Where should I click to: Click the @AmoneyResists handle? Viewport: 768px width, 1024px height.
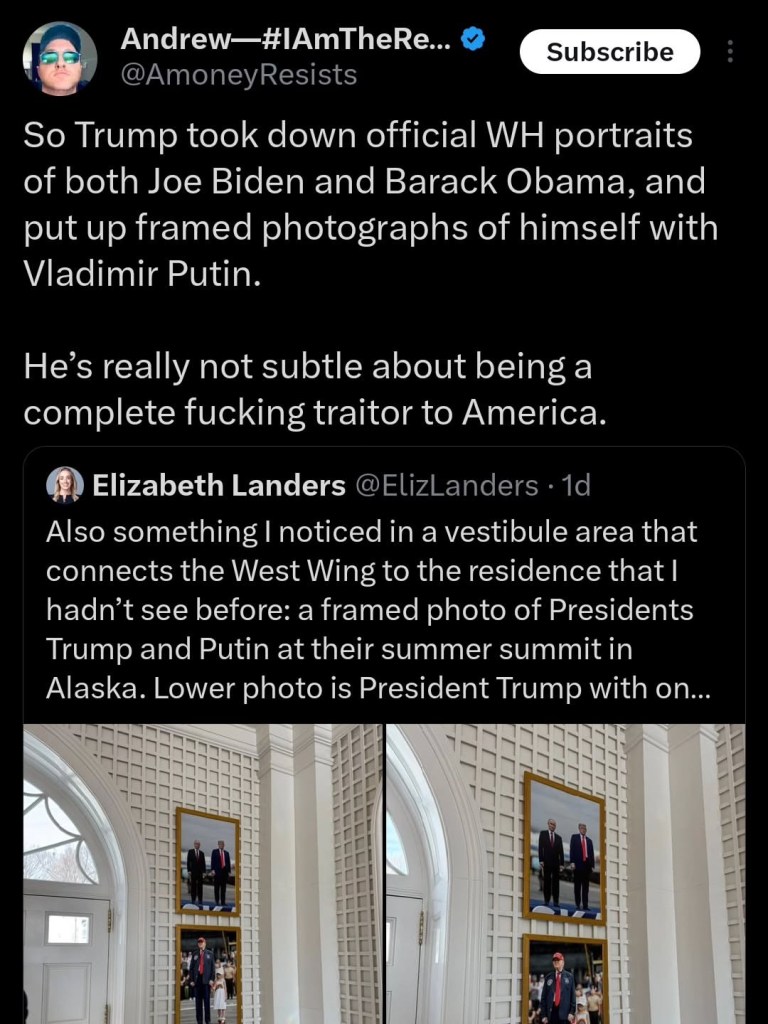(238, 75)
